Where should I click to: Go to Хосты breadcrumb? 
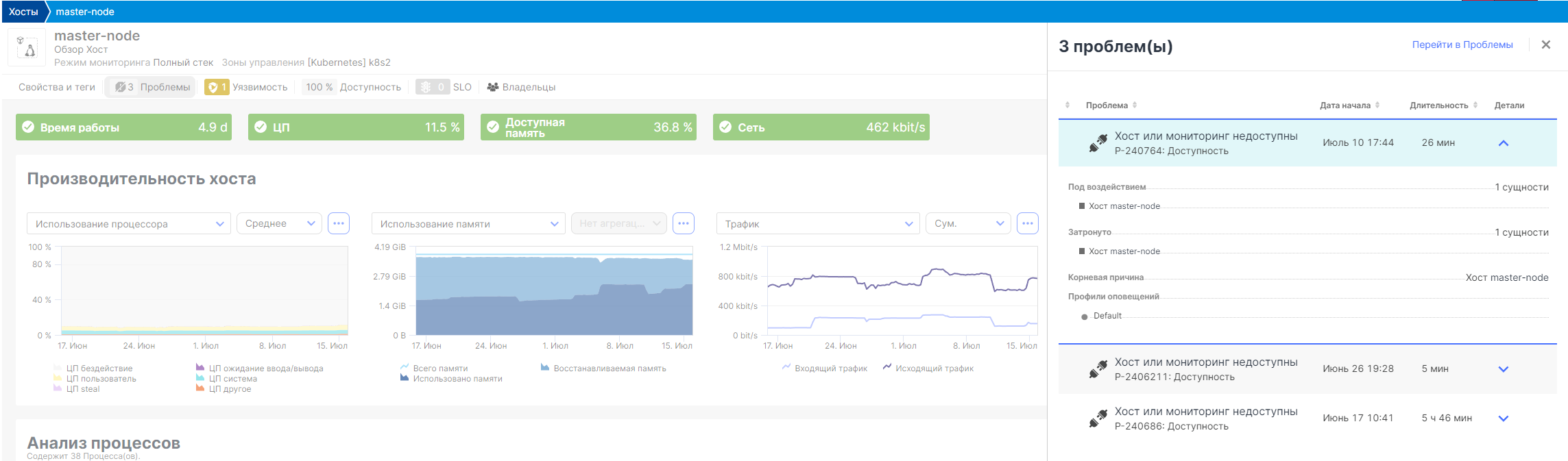23,12
